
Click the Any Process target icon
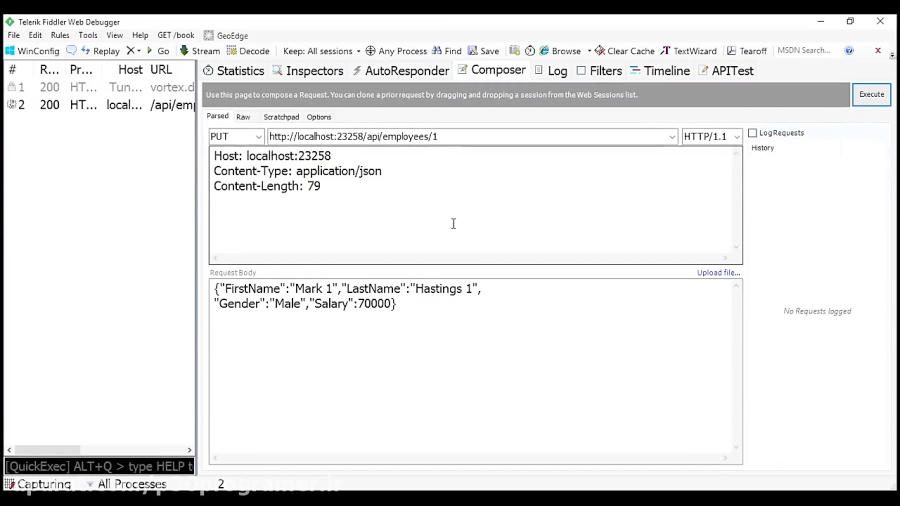(x=370, y=50)
